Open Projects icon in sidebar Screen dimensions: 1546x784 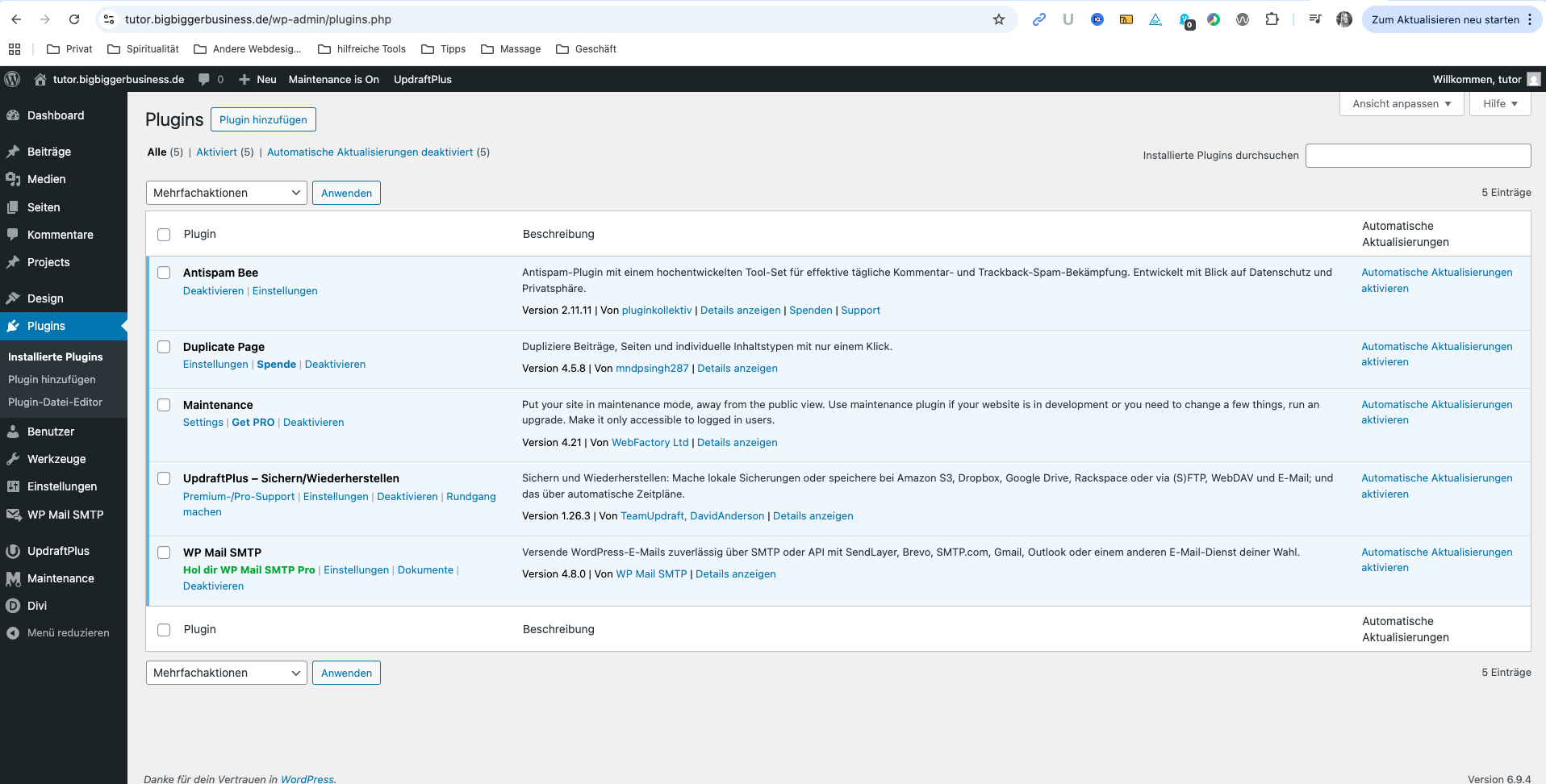point(13,262)
